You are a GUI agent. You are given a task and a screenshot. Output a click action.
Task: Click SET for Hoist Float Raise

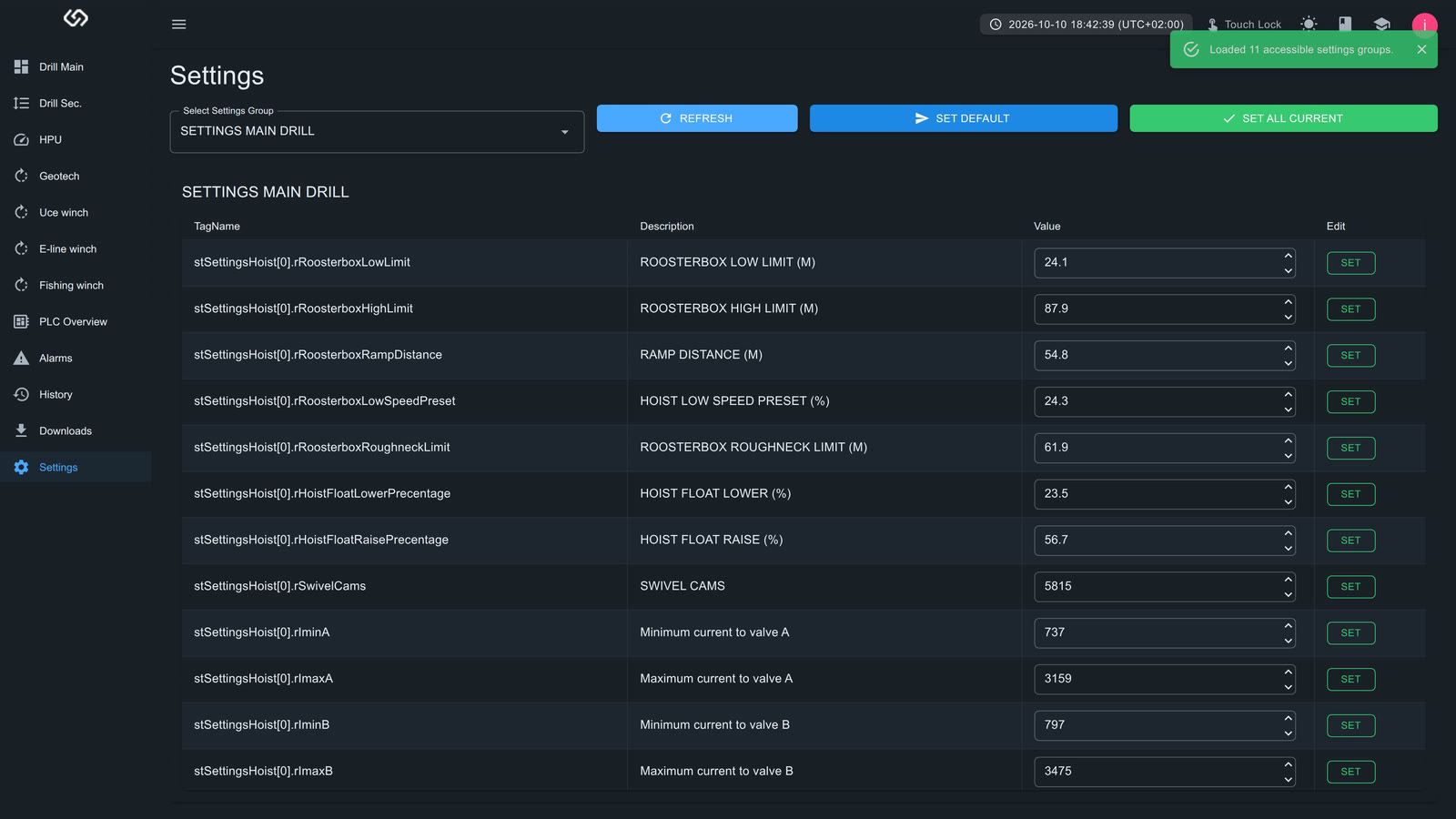pos(1350,541)
